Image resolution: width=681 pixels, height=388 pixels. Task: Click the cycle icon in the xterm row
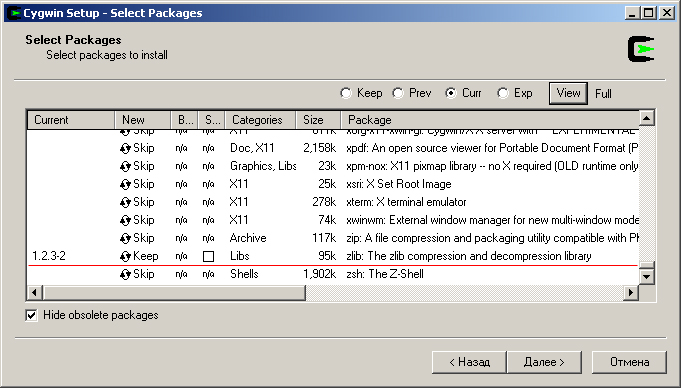pyautogui.click(x=125, y=202)
